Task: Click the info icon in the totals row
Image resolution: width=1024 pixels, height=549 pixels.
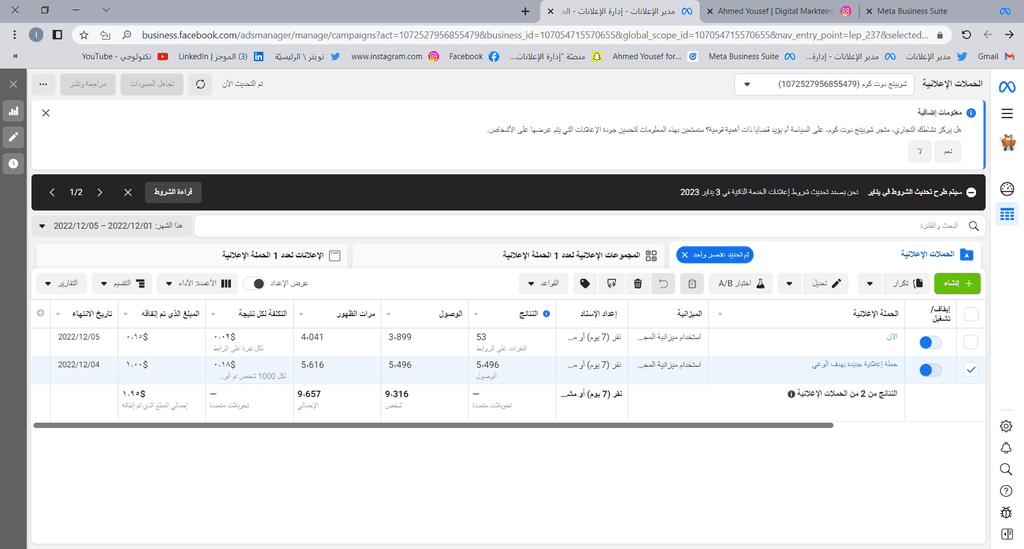Action: tap(792, 394)
